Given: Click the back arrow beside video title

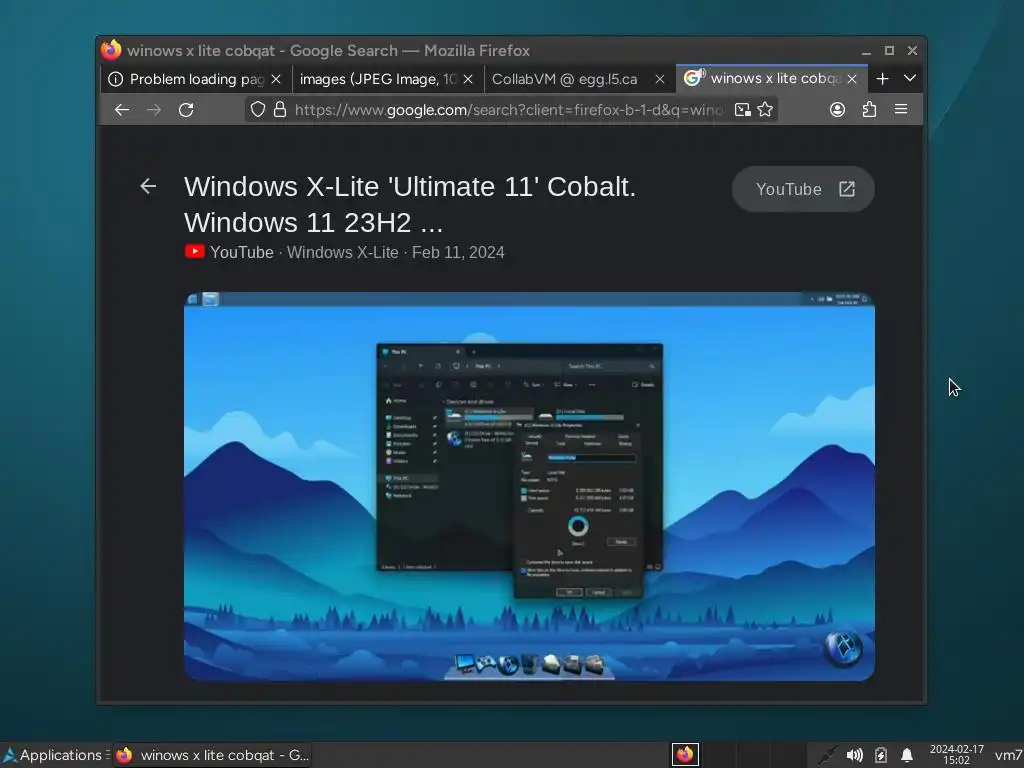Looking at the screenshot, I should (x=148, y=187).
